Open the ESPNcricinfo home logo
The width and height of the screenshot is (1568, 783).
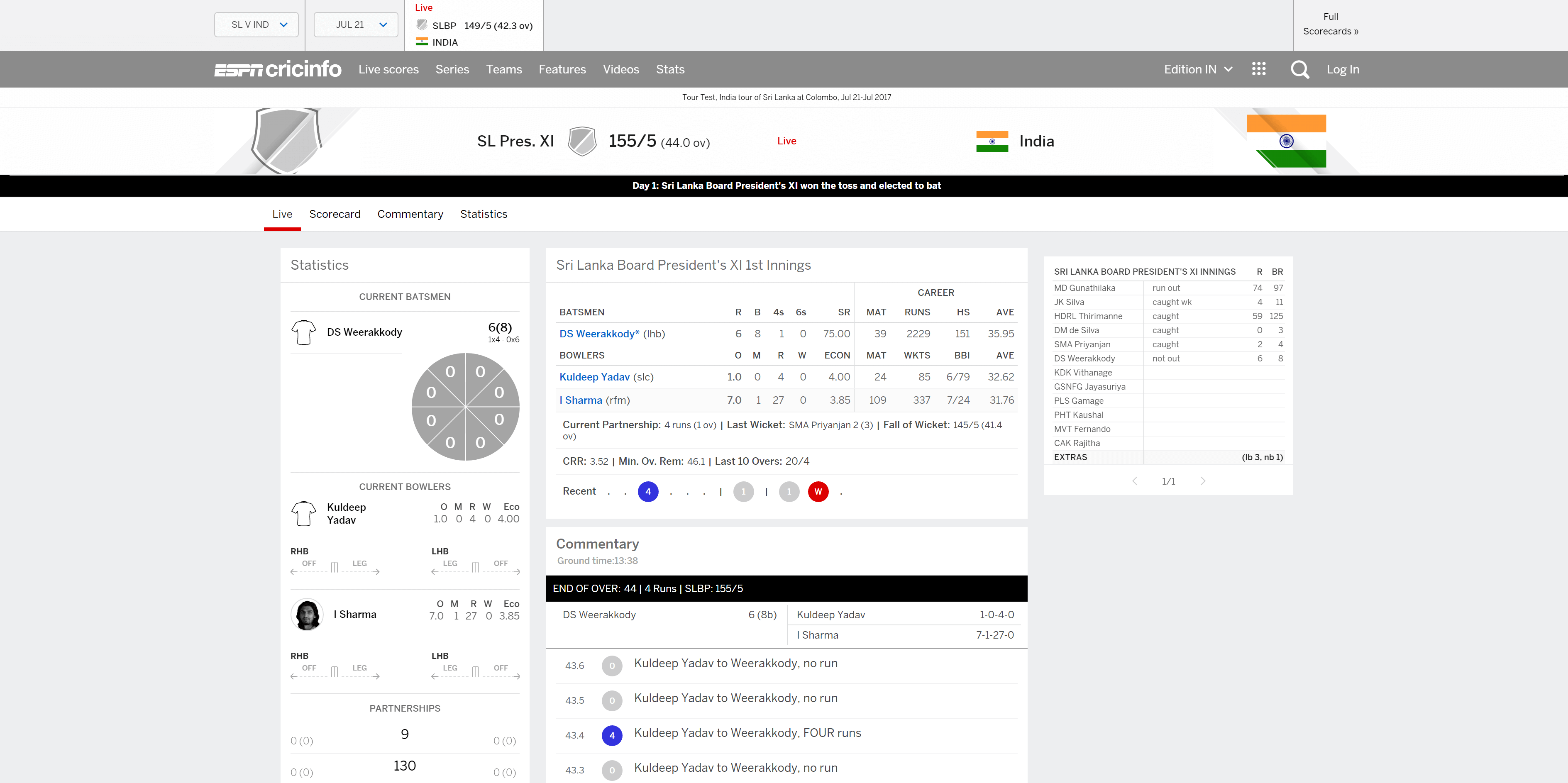(x=278, y=69)
